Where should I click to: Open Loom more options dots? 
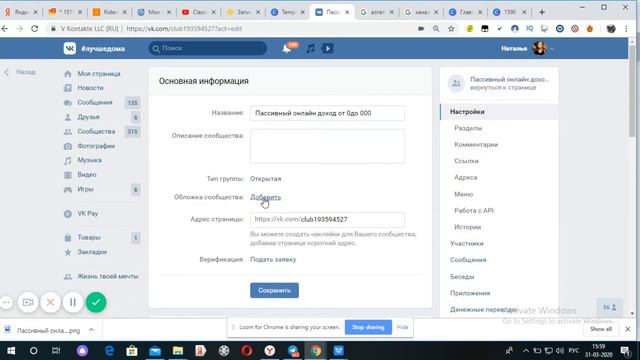click(x=6, y=302)
